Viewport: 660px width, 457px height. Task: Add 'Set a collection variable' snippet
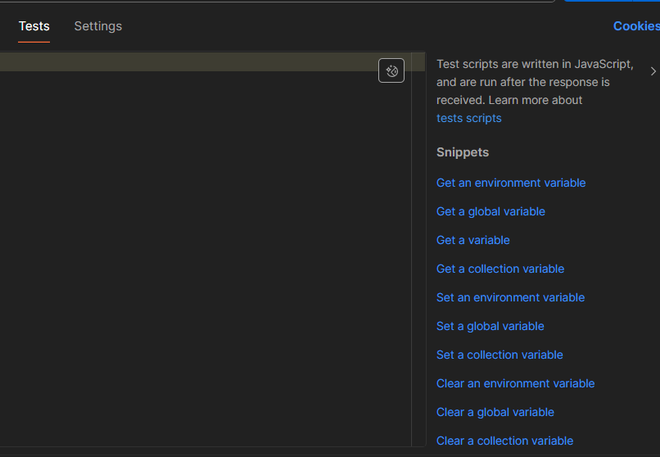point(499,355)
